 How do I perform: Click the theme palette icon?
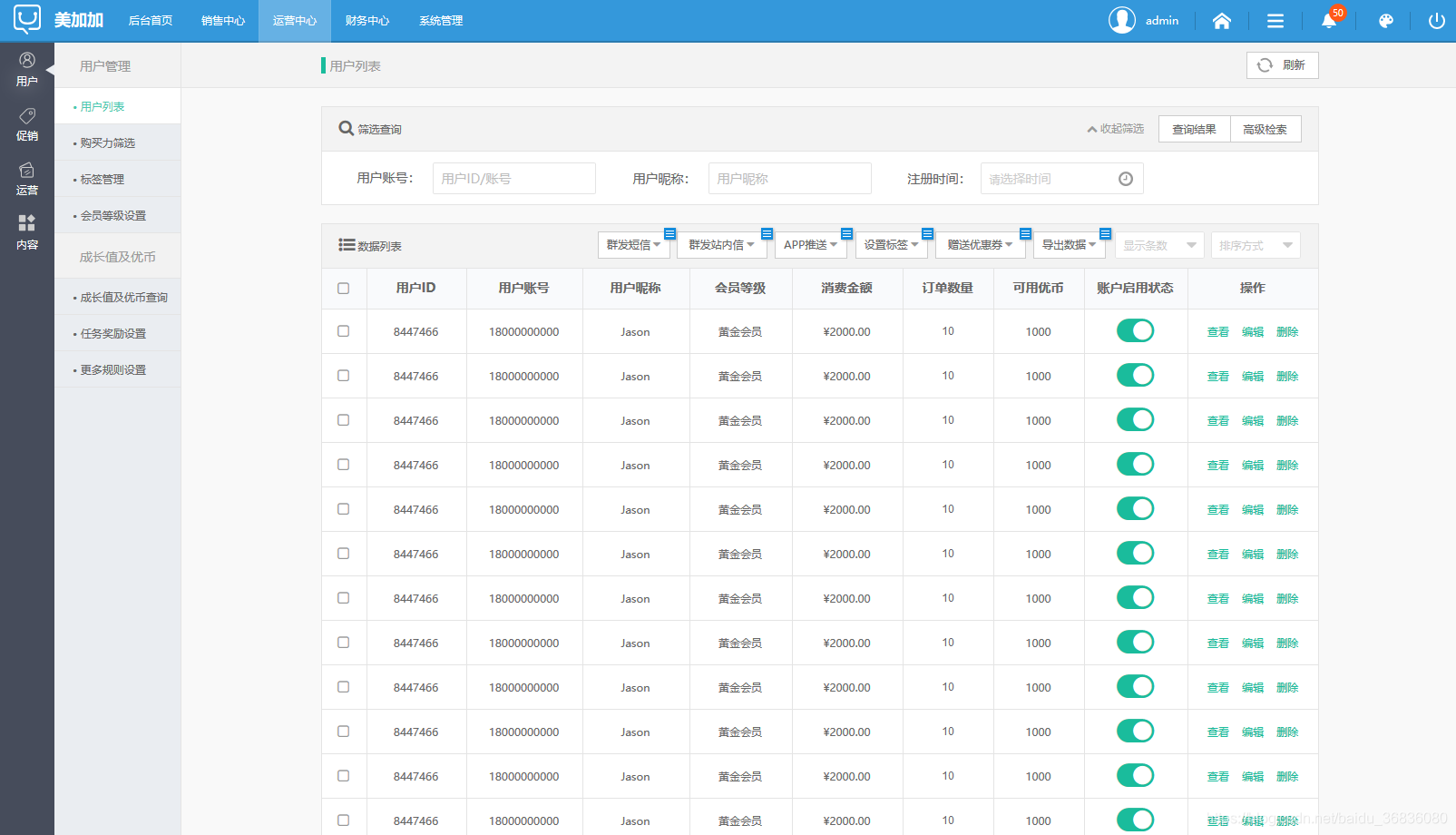tap(1385, 21)
